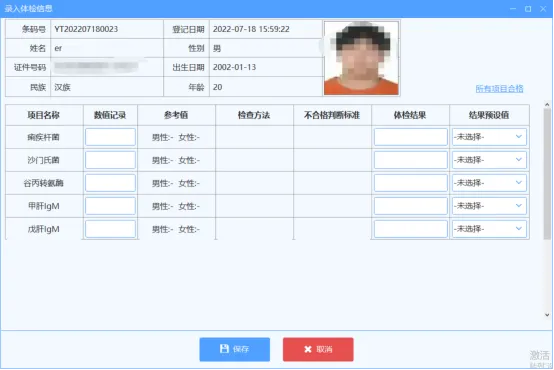Click the 项目名称 column header

(x=44, y=115)
